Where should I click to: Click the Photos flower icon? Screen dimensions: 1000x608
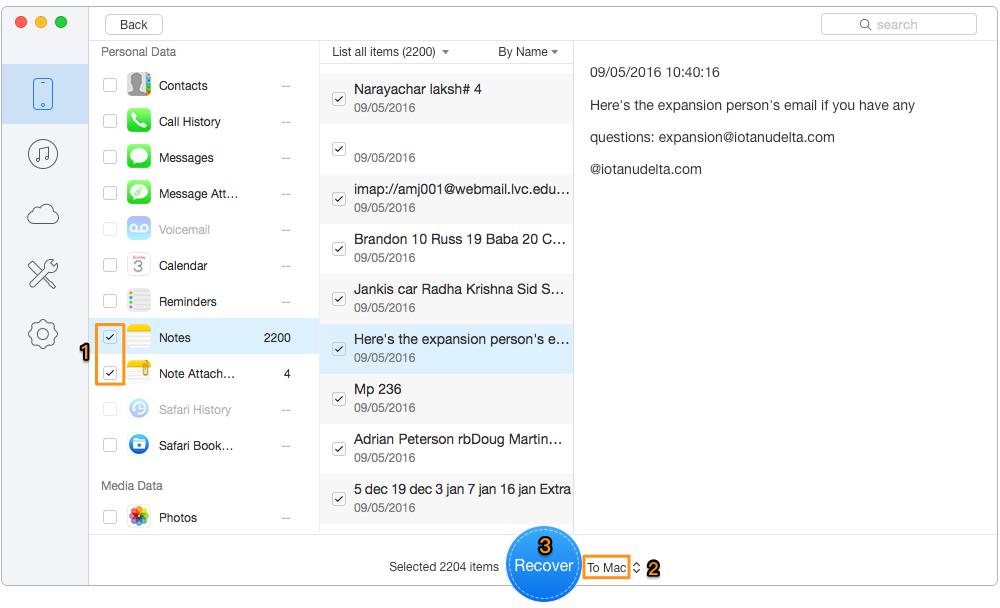(138, 517)
